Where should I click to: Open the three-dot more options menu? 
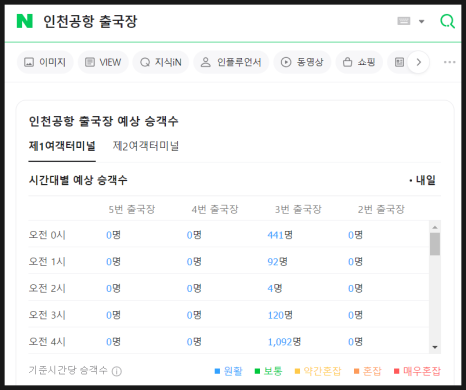[x=449, y=62]
